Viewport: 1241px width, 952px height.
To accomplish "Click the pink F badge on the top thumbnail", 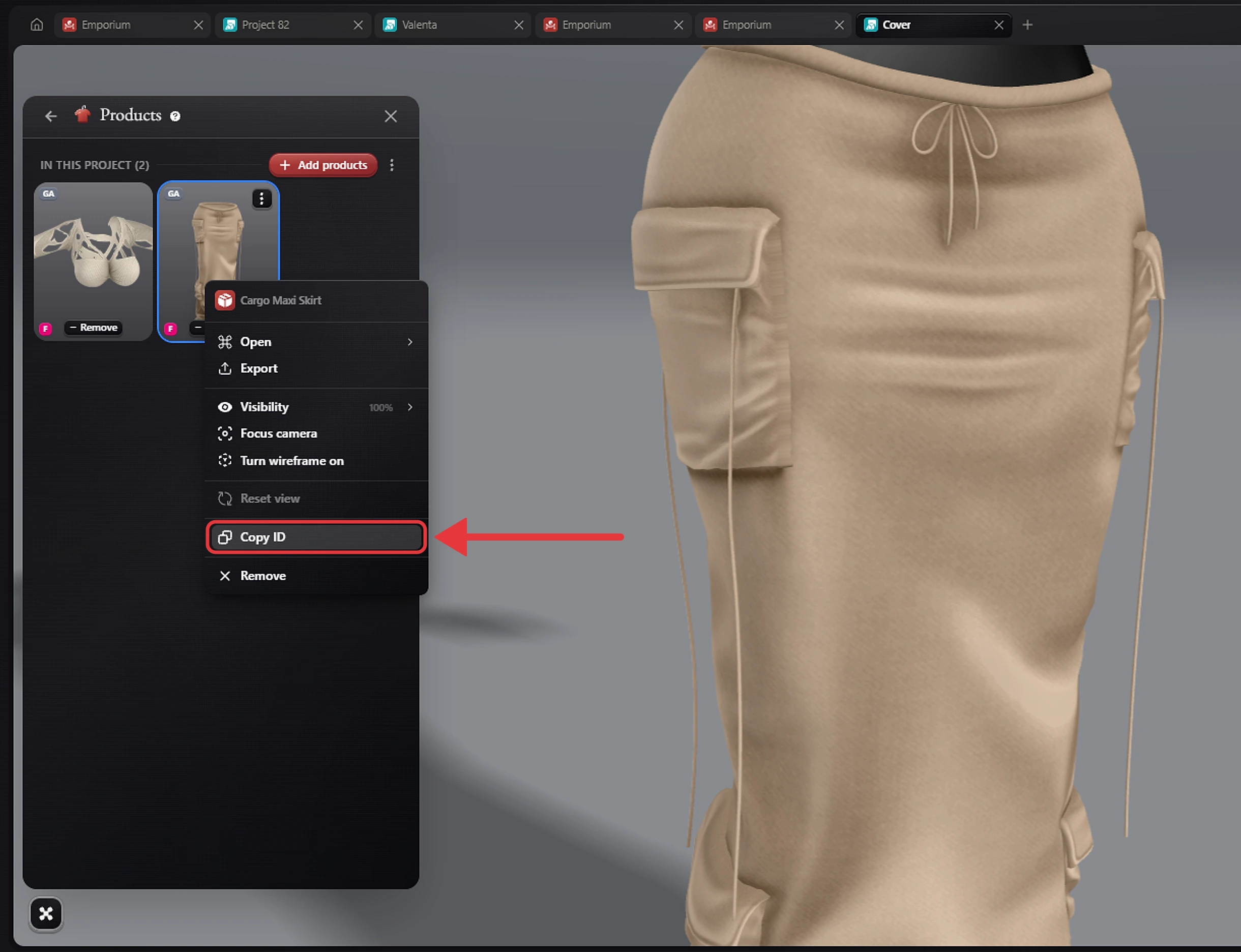I will 45,329.
